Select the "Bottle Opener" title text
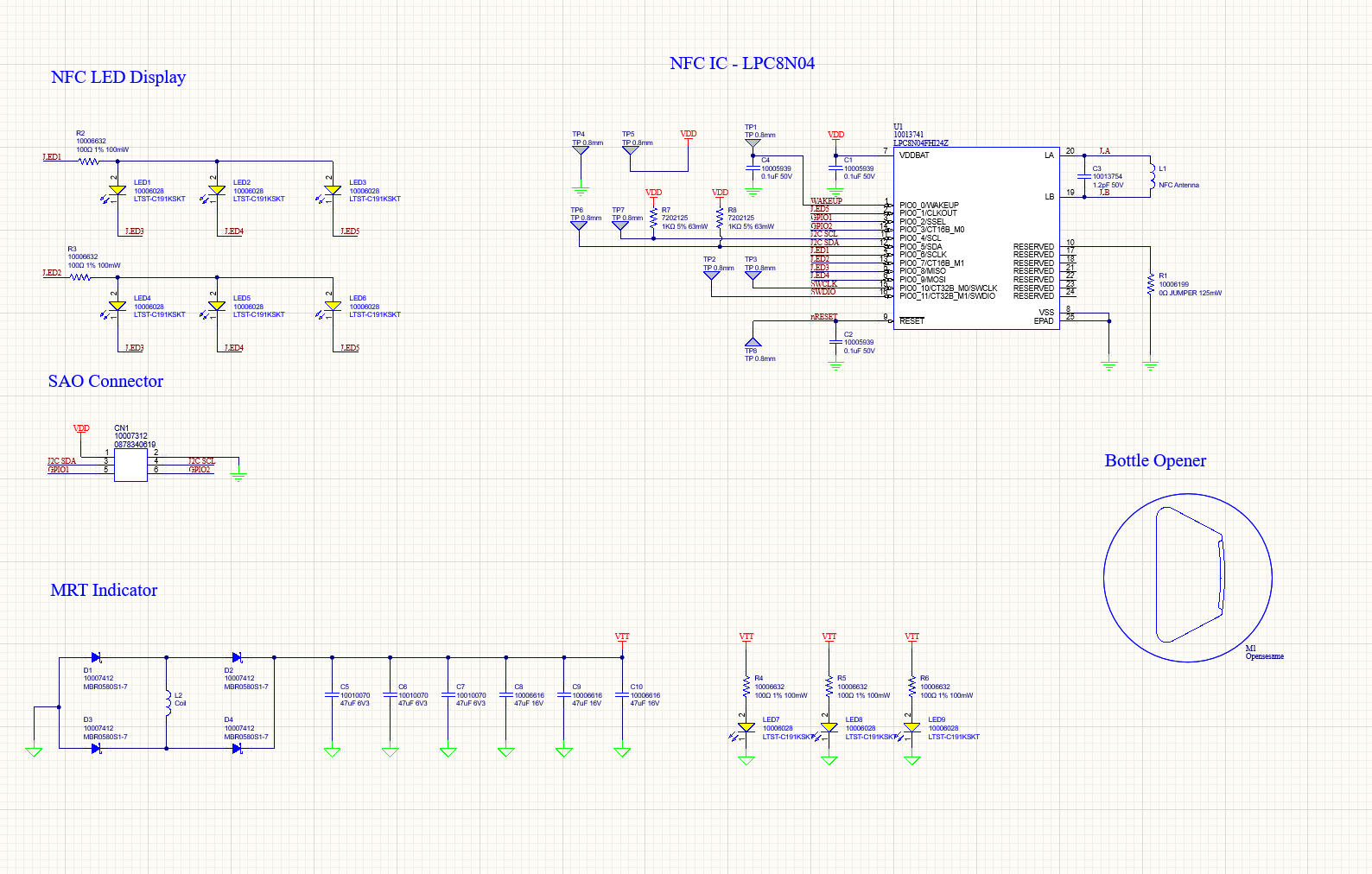Image resolution: width=1372 pixels, height=874 pixels. (1154, 460)
